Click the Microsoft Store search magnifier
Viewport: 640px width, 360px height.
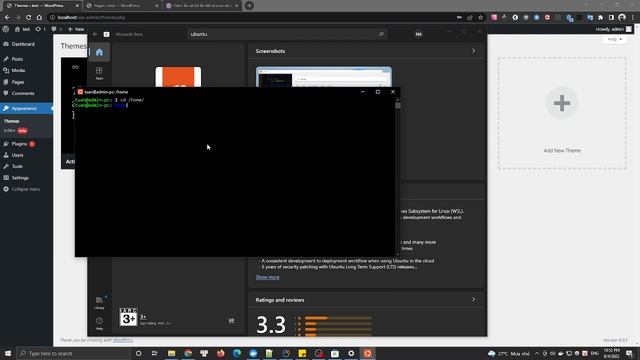click(x=381, y=34)
